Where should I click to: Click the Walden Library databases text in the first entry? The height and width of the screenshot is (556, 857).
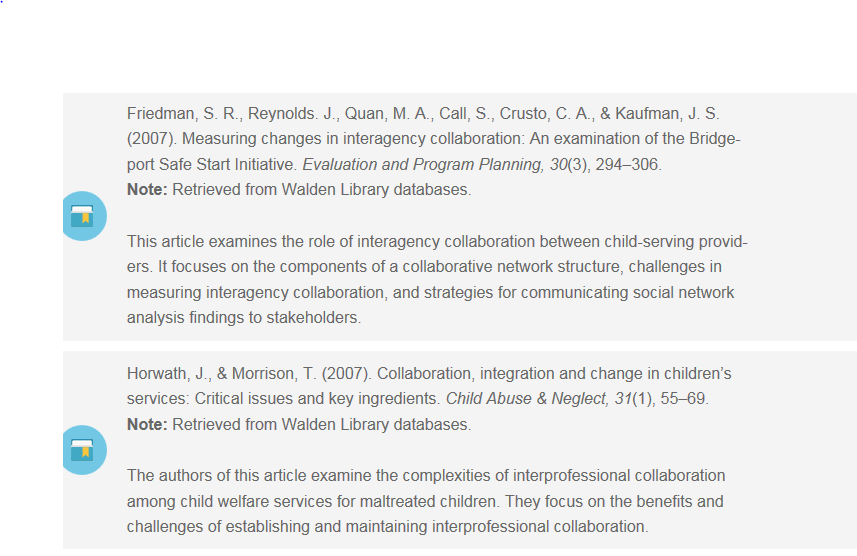point(376,190)
